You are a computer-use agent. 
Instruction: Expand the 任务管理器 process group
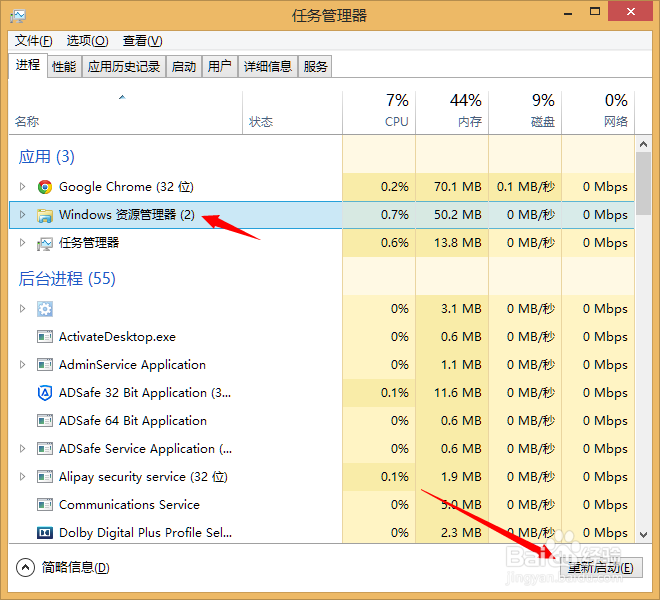[x=22, y=243]
